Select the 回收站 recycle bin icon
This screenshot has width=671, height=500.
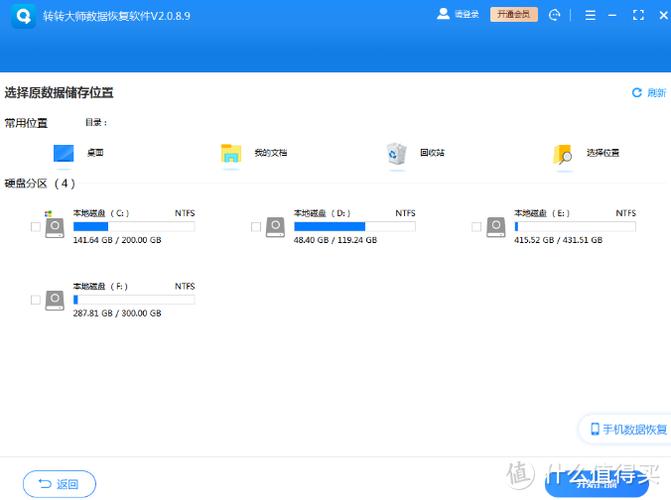click(396, 154)
